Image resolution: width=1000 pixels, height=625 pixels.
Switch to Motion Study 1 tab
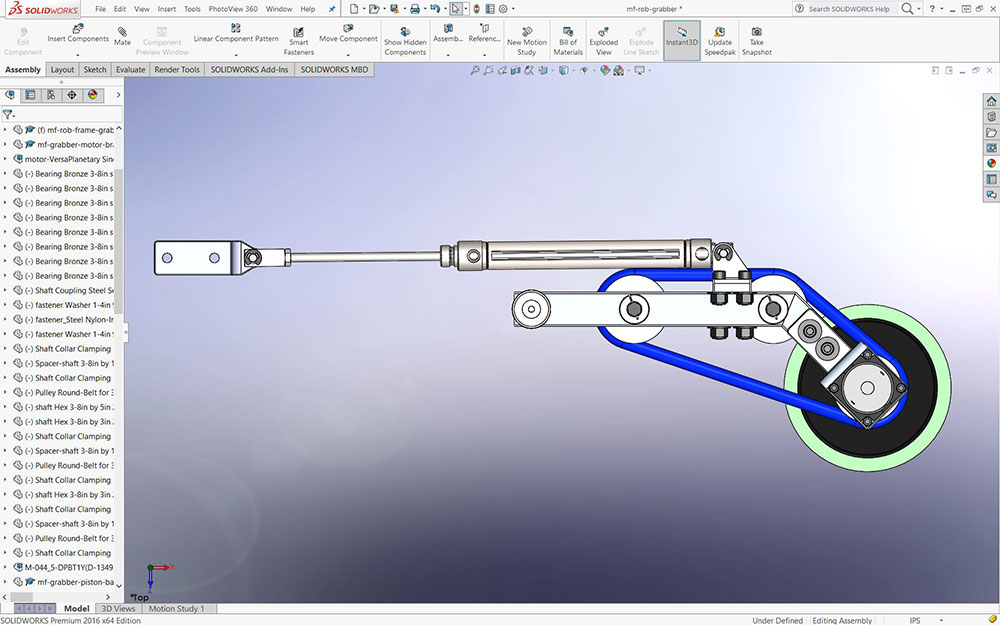click(x=176, y=608)
